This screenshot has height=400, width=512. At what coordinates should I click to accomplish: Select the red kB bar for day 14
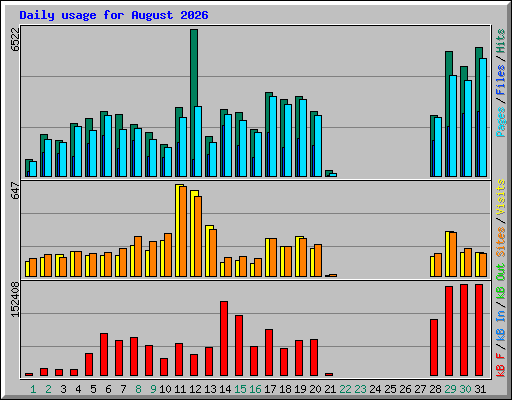224,339
